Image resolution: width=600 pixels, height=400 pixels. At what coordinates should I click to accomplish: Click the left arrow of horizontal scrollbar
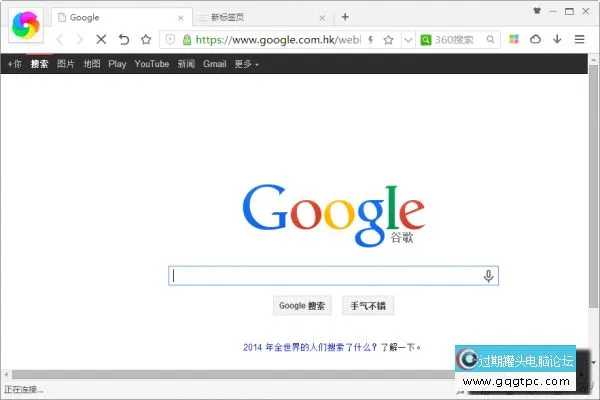coord(6,374)
